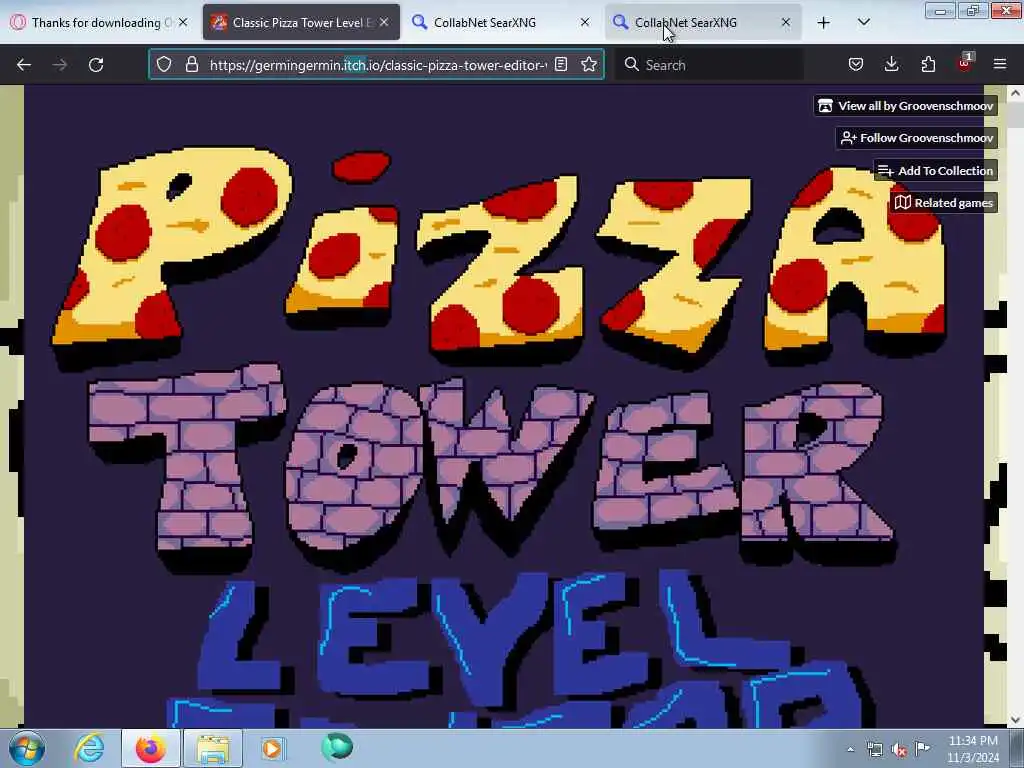Click Add To Collection button
This screenshot has width=1024, height=768.
(x=936, y=170)
